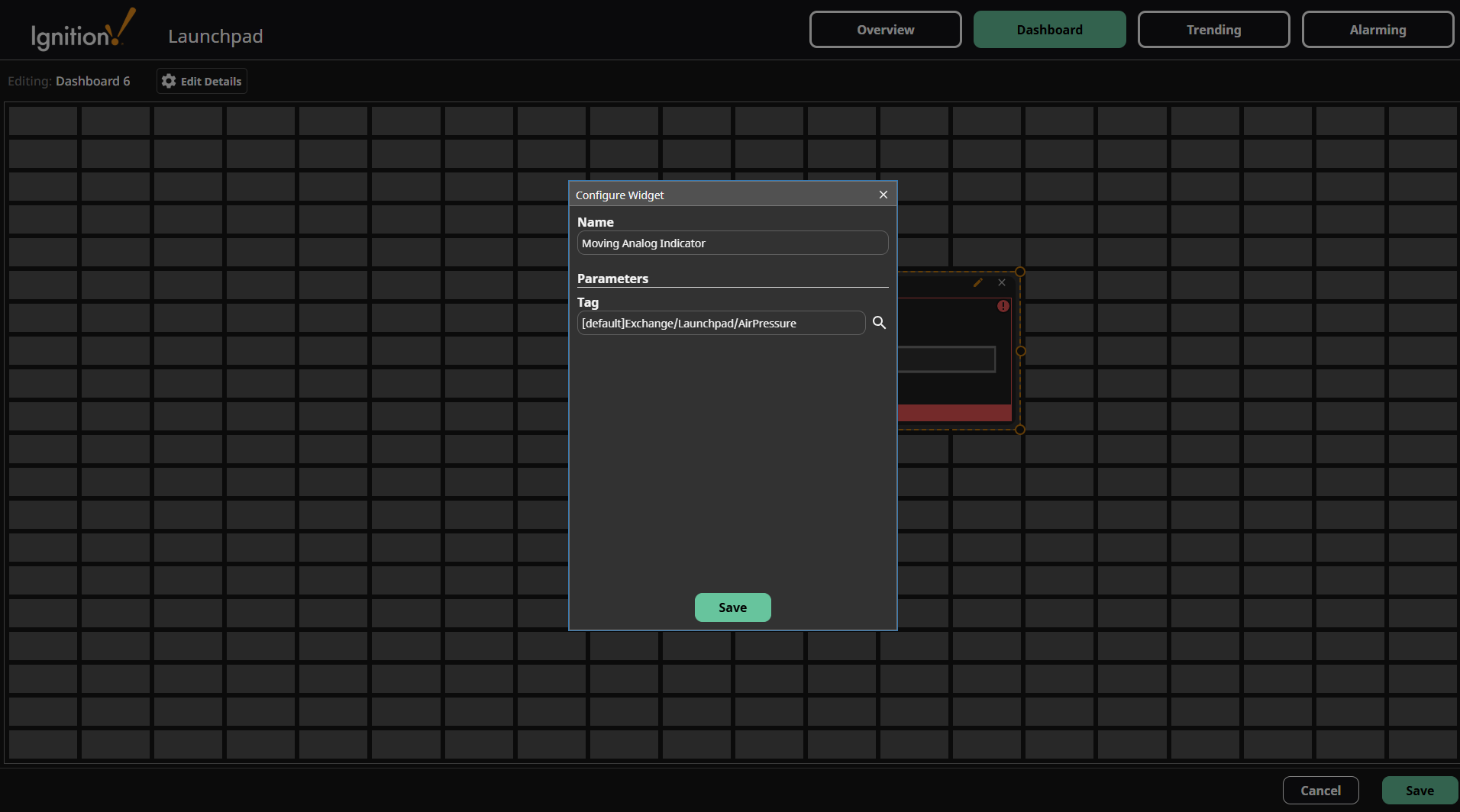Select the Dashboard navigation tab

pyautogui.click(x=1049, y=29)
